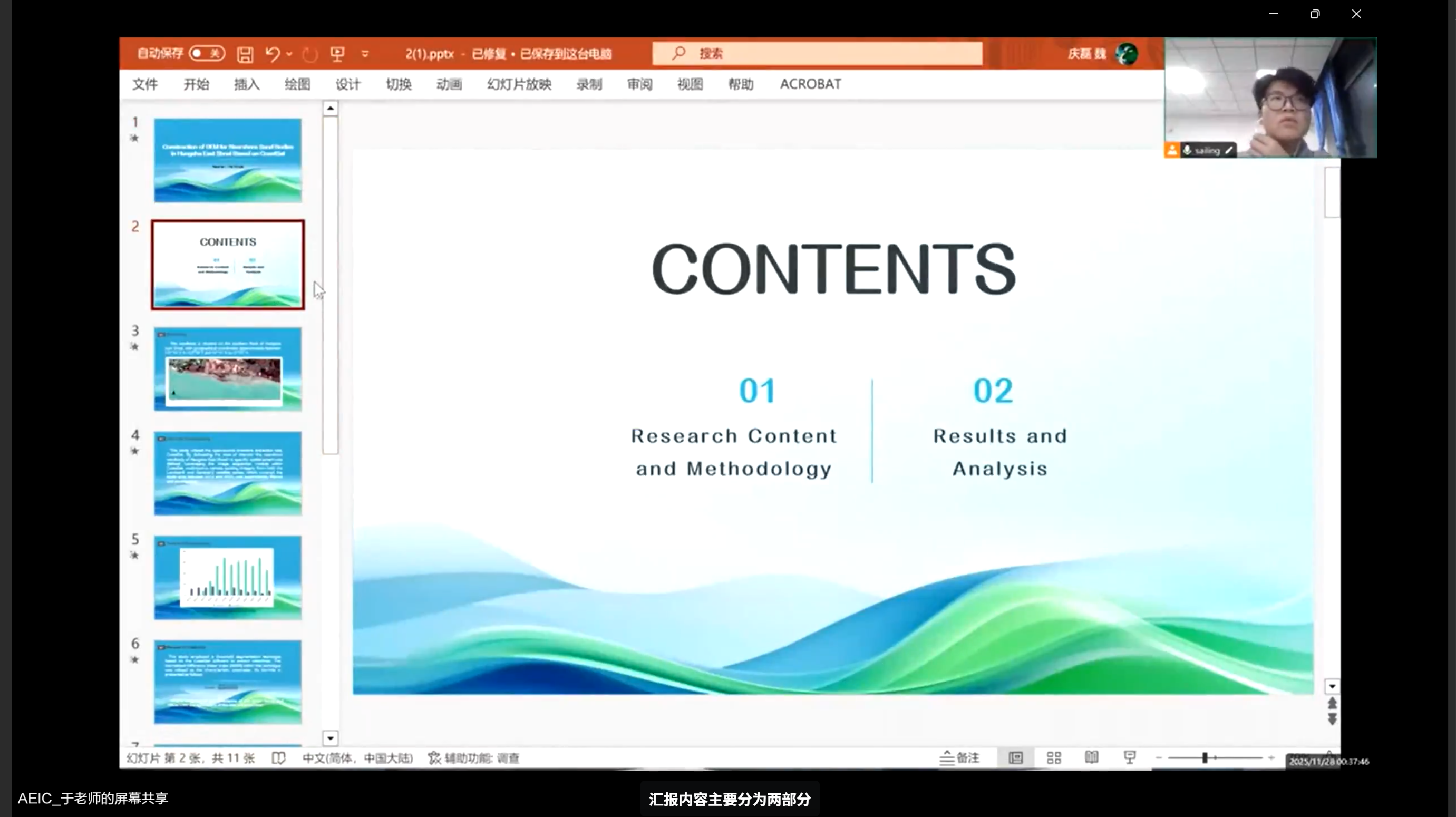This screenshot has width=1456, height=817.
Task: Click the Save icon in Quick Access Toolbar
Action: pos(245,53)
